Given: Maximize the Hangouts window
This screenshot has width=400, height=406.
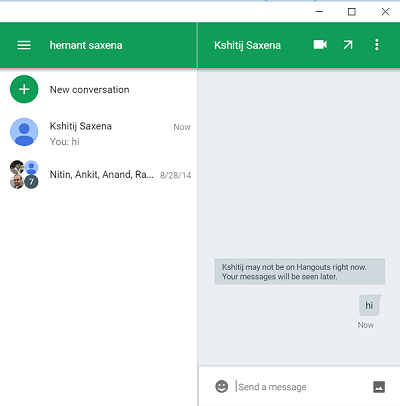Looking at the screenshot, I should point(352,12).
